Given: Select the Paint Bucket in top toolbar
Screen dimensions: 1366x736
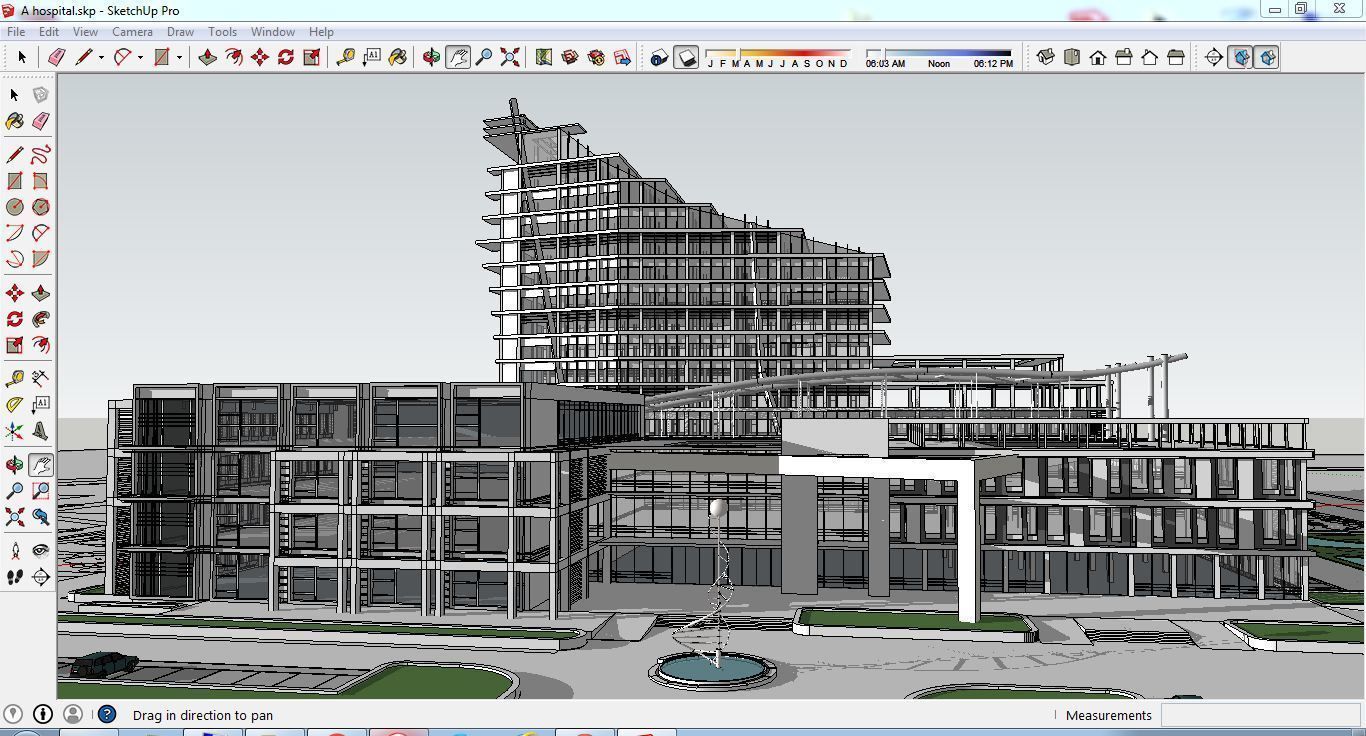Looking at the screenshot, I should tap(398, 58).
